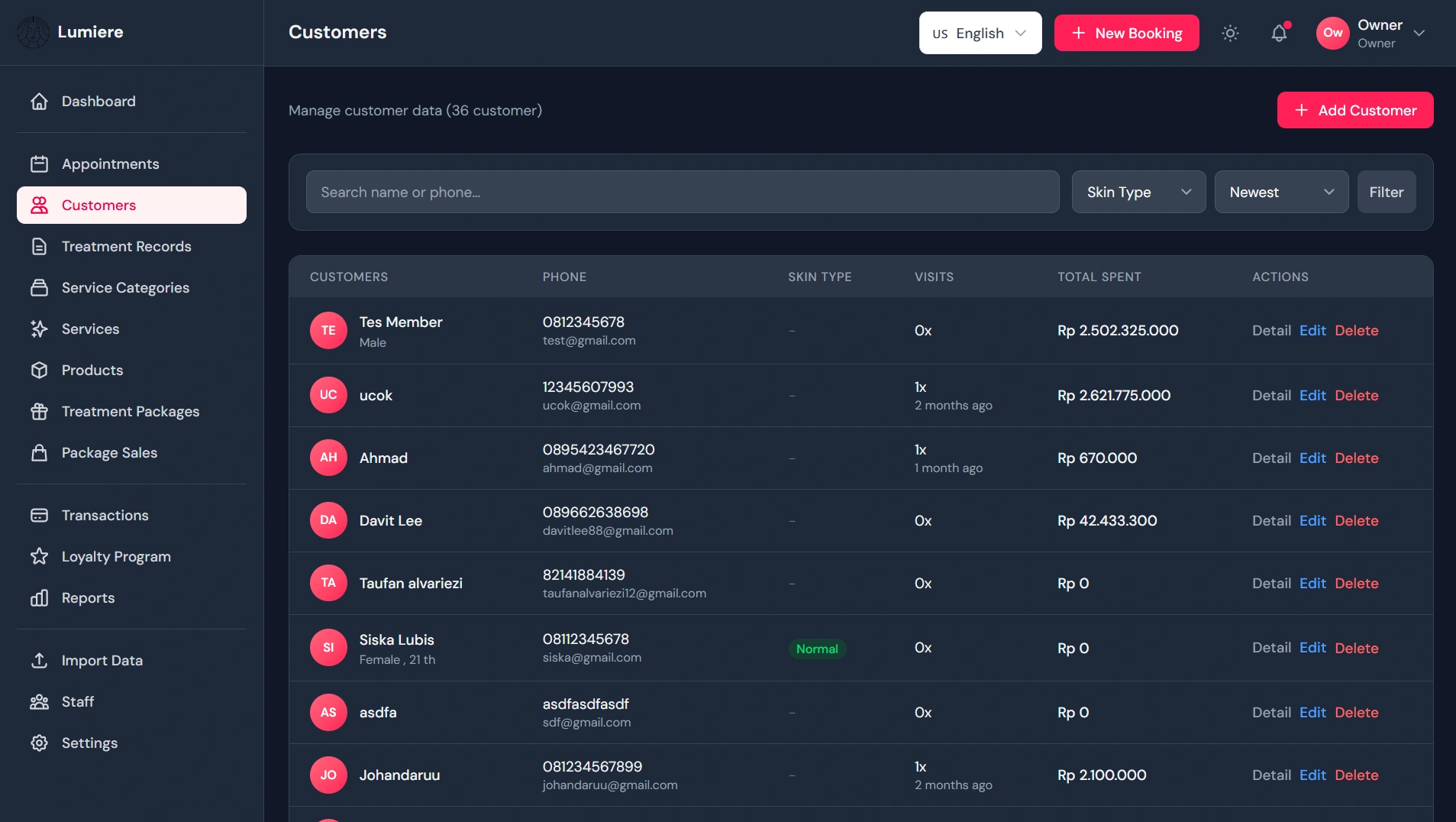1456x822 pixels.
Task: Open Transactions menu item
Action: point(131,516)
